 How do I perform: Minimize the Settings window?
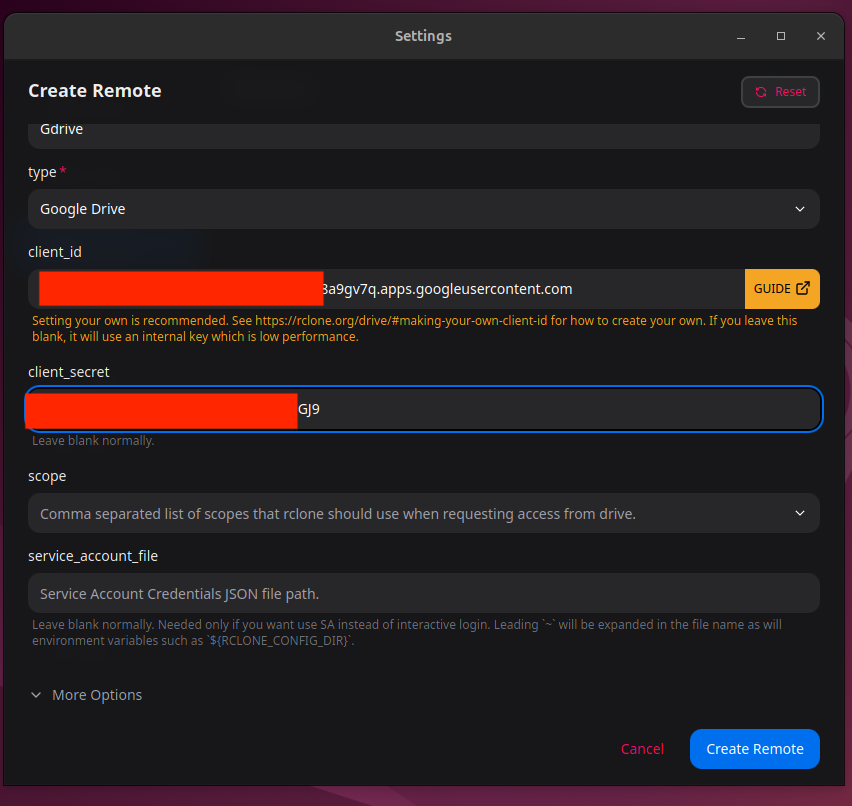(741, 36)
